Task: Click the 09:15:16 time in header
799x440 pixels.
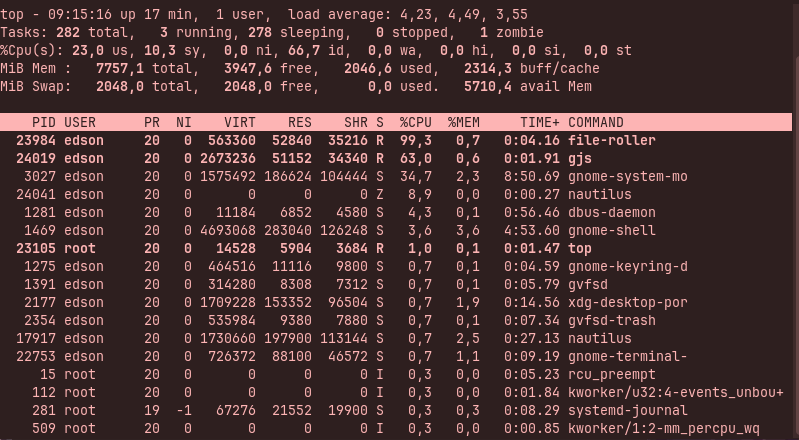Action: tap(80, 14)
